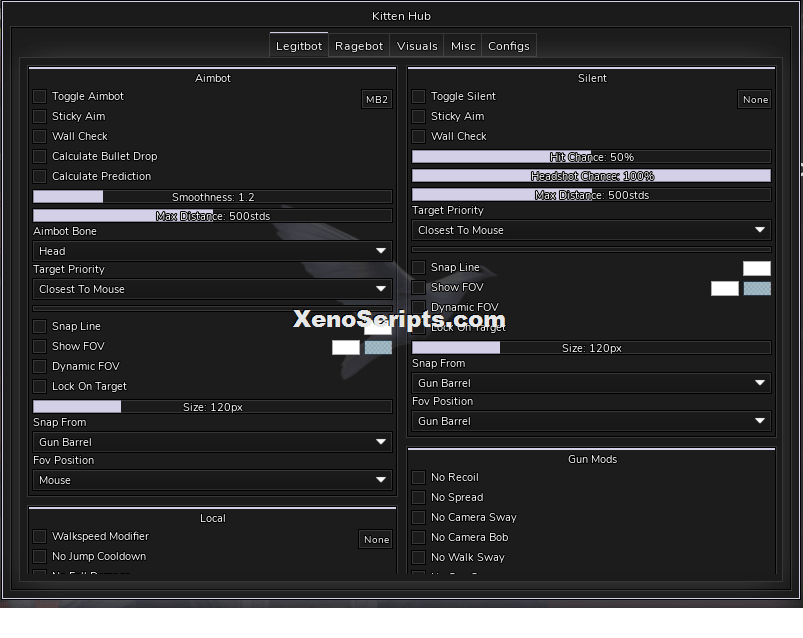Open Silent Snap From dropdown

point(591,383)
